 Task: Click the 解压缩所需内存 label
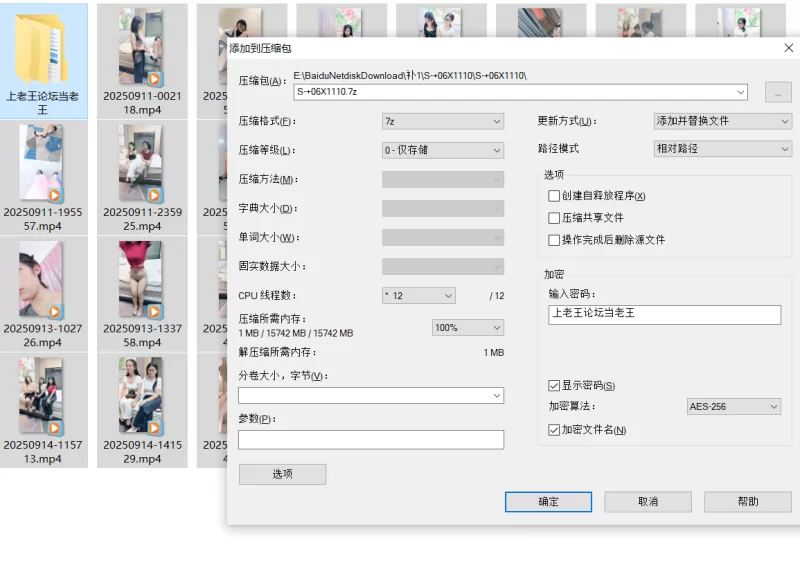click(278, 352)
